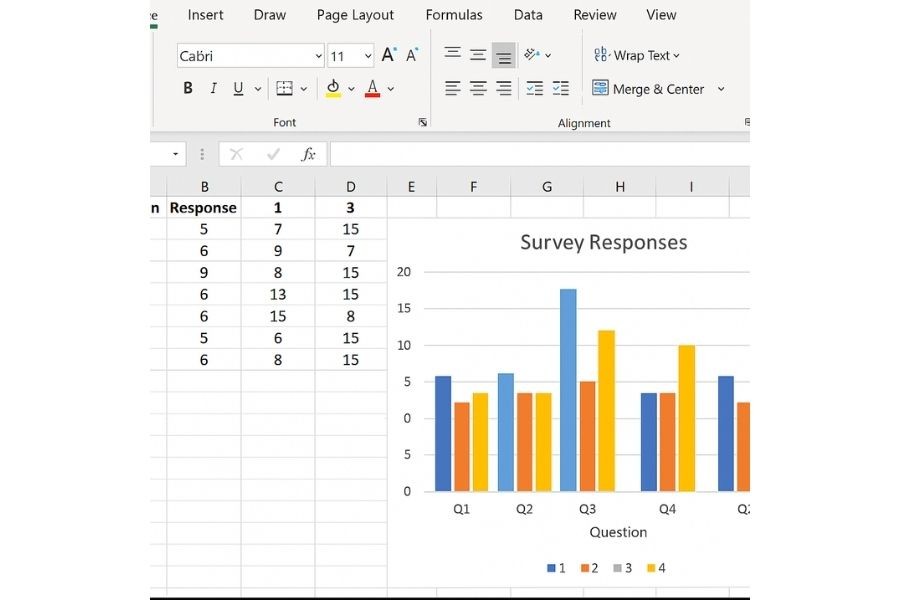Select column H header

click(620, 187)
